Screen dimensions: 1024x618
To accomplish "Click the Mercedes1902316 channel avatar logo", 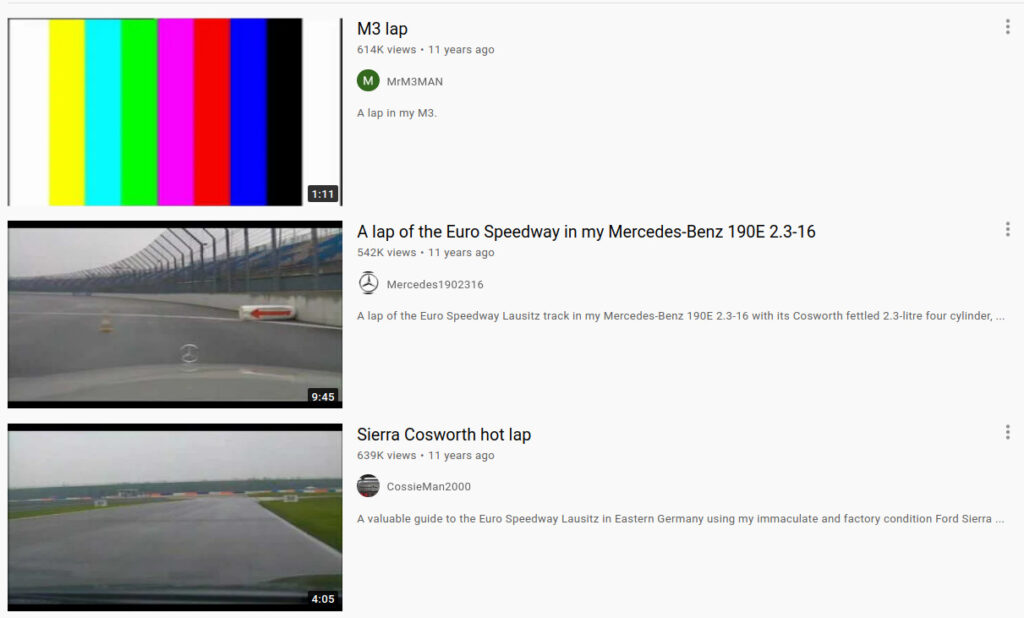I will (x=368, y=284).
